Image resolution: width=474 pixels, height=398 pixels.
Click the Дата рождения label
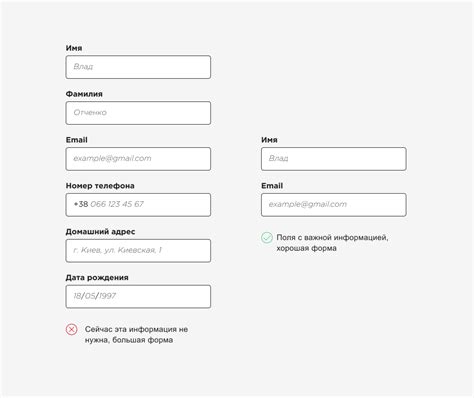click(x=97, y=278)
